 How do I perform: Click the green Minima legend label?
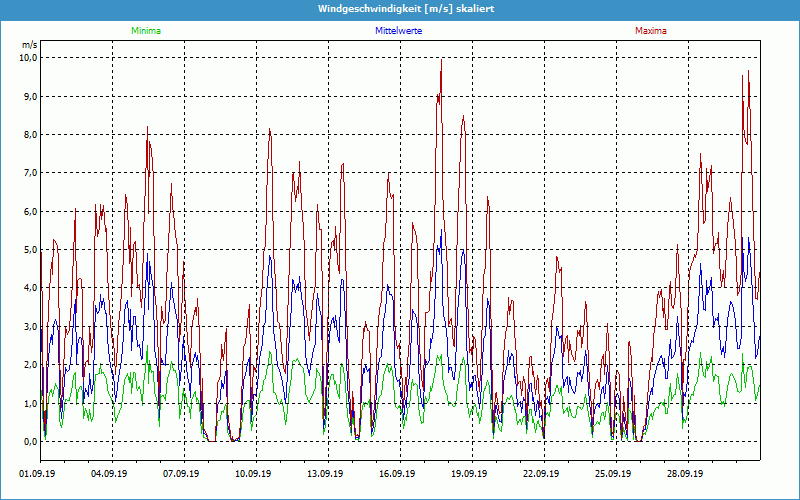point(146,31)
